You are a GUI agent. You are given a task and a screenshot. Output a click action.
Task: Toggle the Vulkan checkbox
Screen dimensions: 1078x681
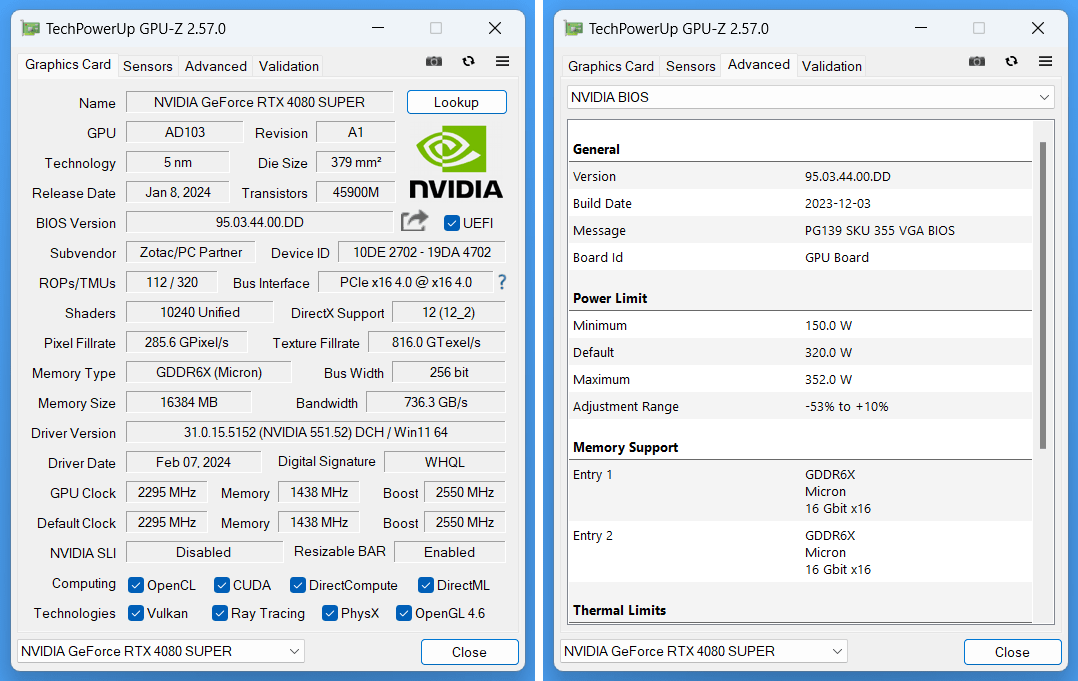(x=135, y=613)
